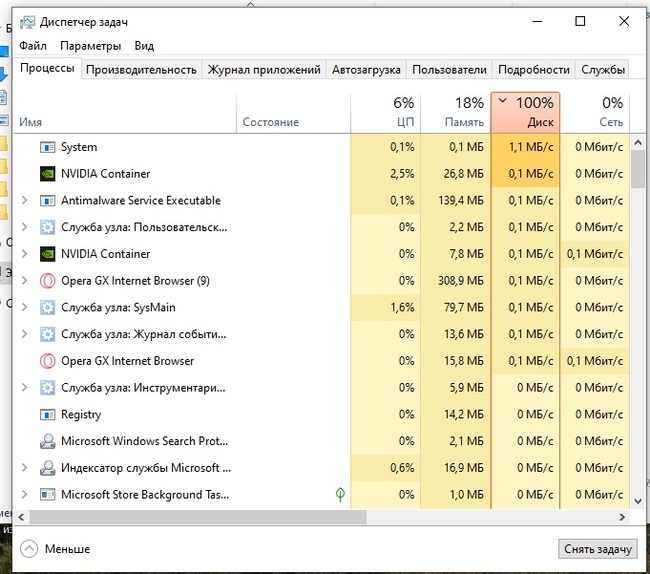Switch to Службы tab
Image resolution: width=650 pixels, height=574 pixels.
603,70
